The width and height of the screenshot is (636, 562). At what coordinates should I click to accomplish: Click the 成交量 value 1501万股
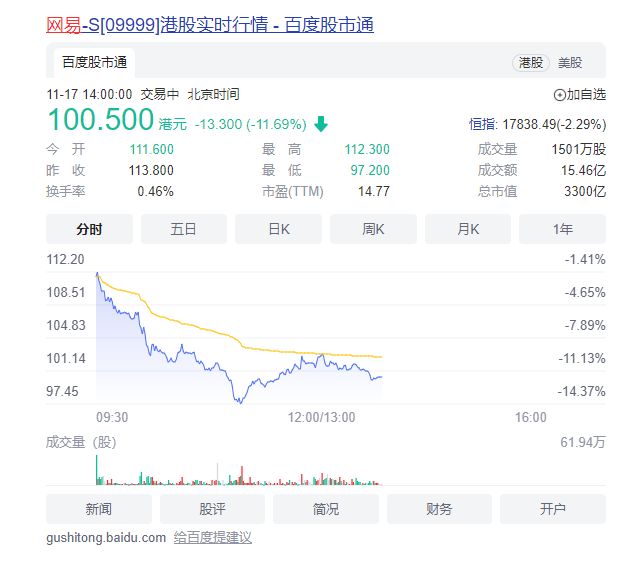[x=579, y=149]
